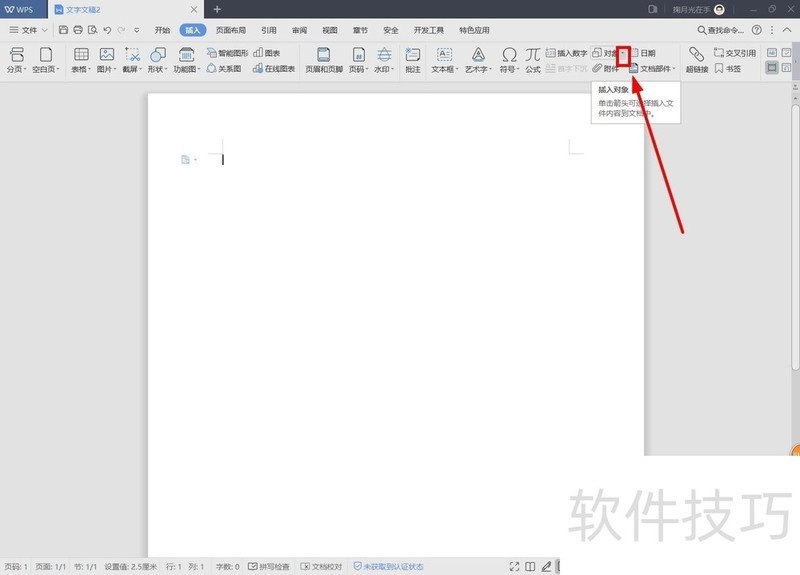The height and width of the screenshot is (575, 800).
Task: Toggle 拼写检查 spell check in status bar
Action: [269, 566]
